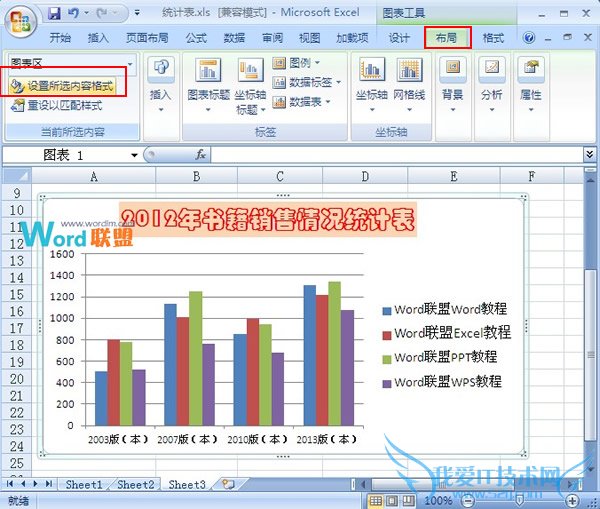
Task: Switch to the 视图 tab
Action: [x=309, y=38]
